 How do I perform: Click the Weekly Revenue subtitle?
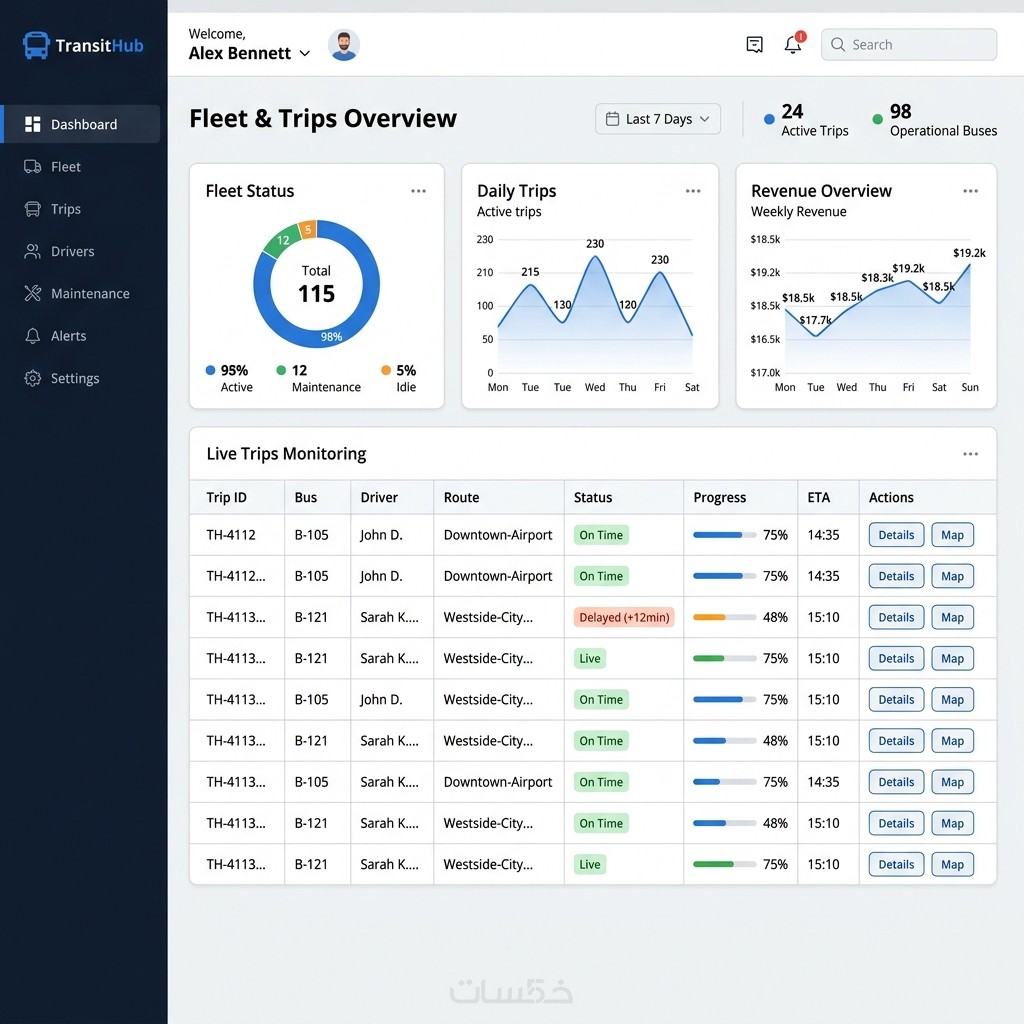(x=798, y=212)
